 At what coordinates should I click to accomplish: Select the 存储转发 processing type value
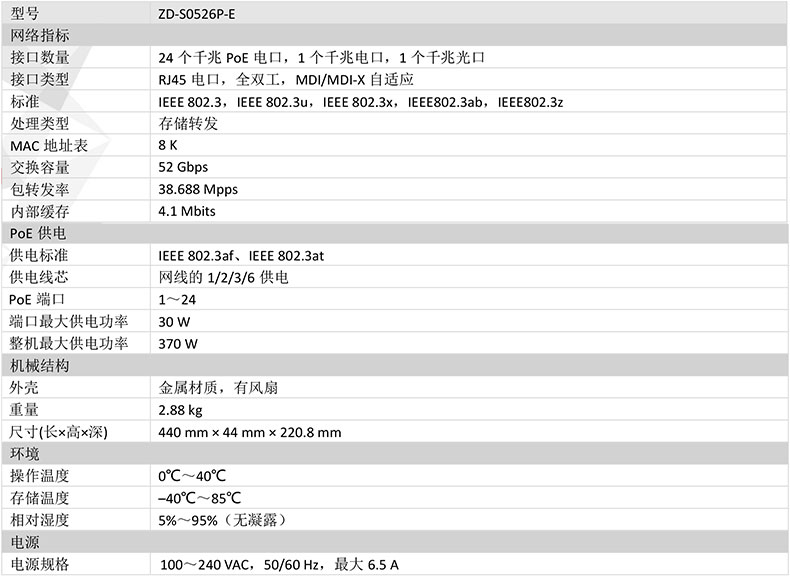click(x=188, y=124)
